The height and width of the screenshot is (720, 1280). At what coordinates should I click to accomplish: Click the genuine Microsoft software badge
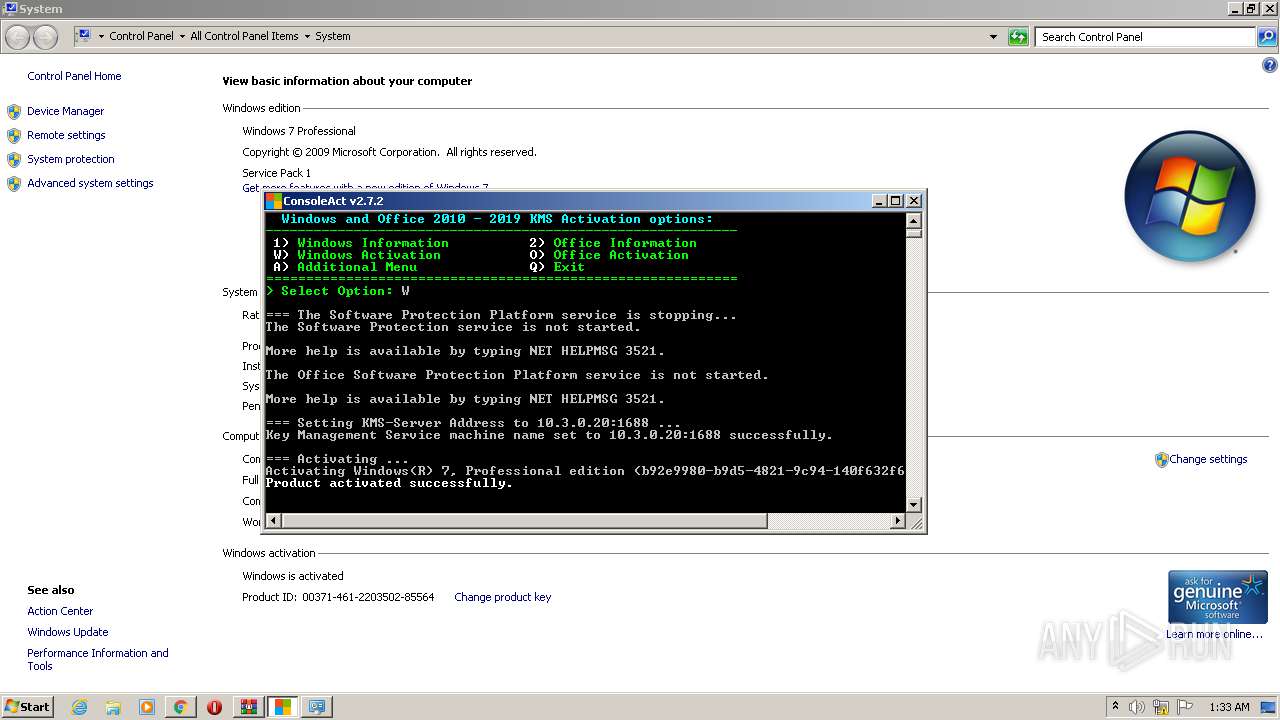pyautogui.click(x=1218, y=597)
